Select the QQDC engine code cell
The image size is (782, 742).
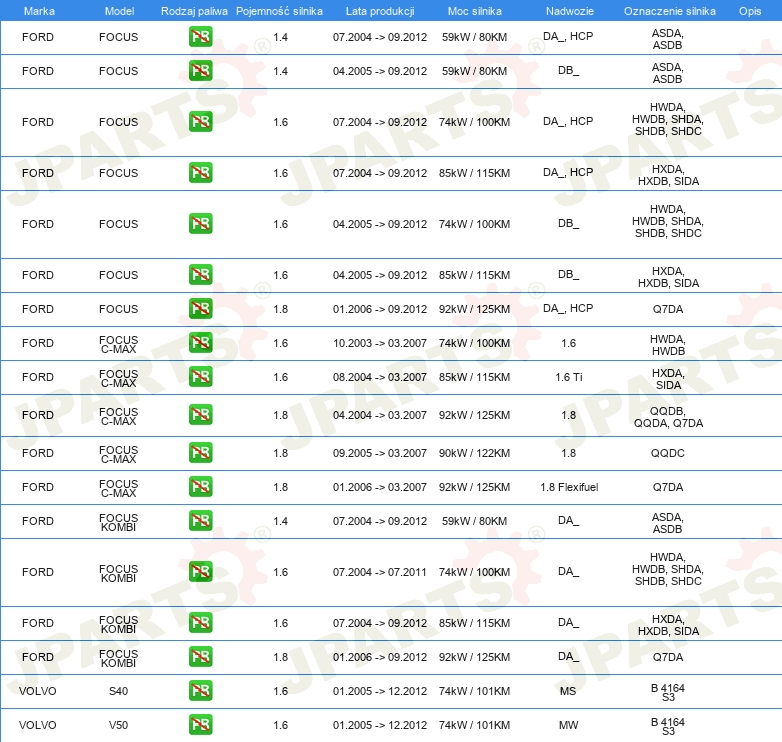pos(667,453)
